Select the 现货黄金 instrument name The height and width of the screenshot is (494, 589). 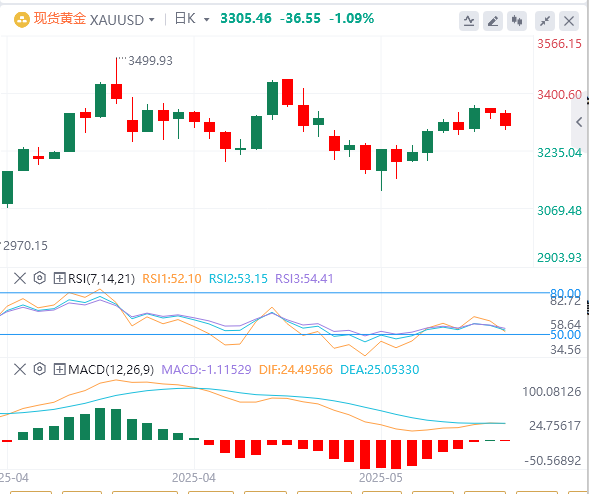click(x=60, y=18)
